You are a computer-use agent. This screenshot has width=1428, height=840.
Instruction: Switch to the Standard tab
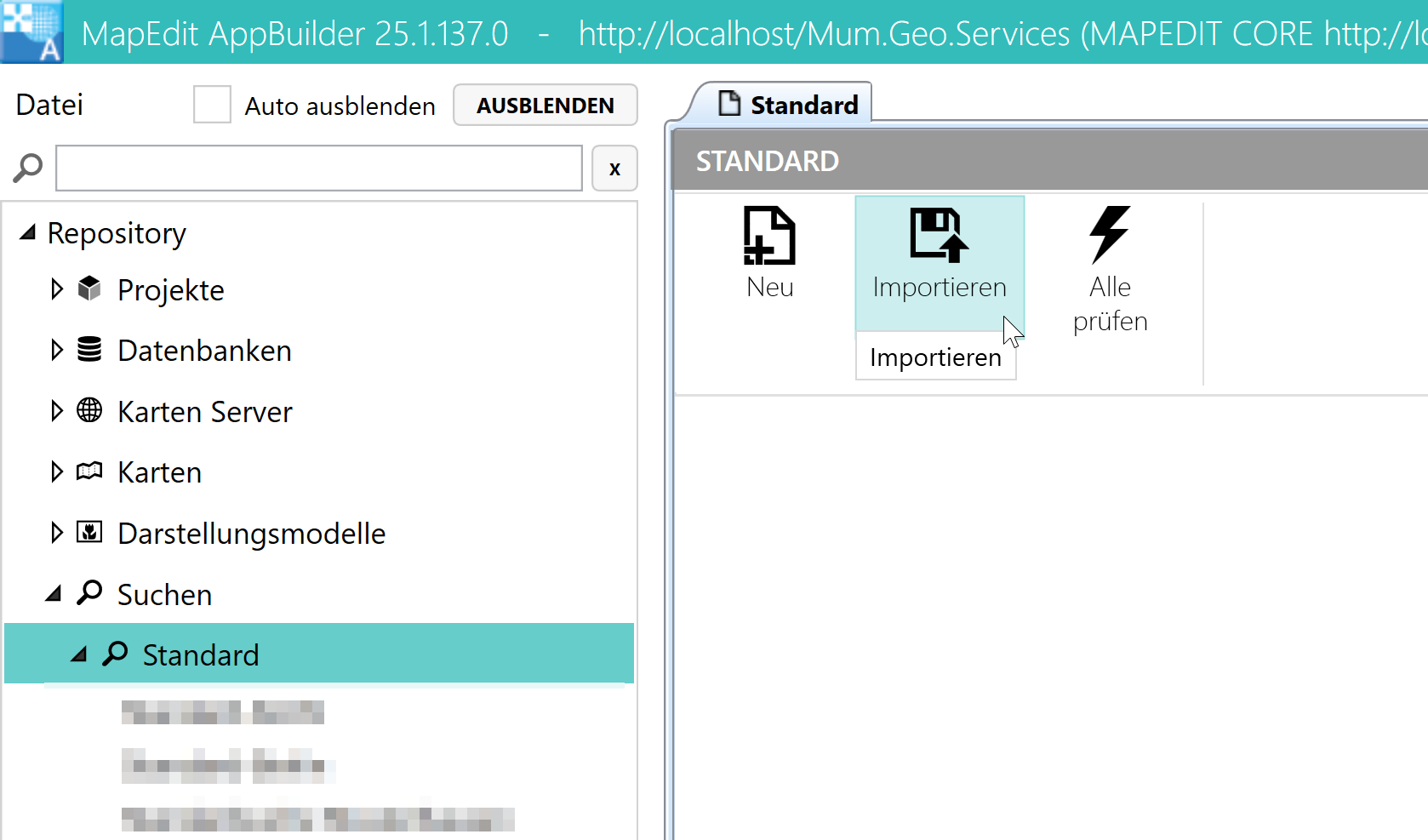(x=789, y=105)
